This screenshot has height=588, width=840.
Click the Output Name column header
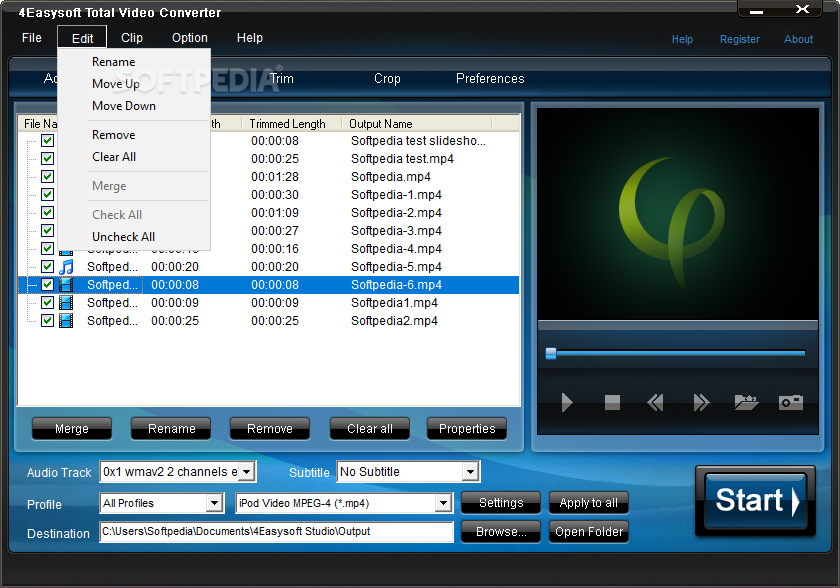point(417,124)
